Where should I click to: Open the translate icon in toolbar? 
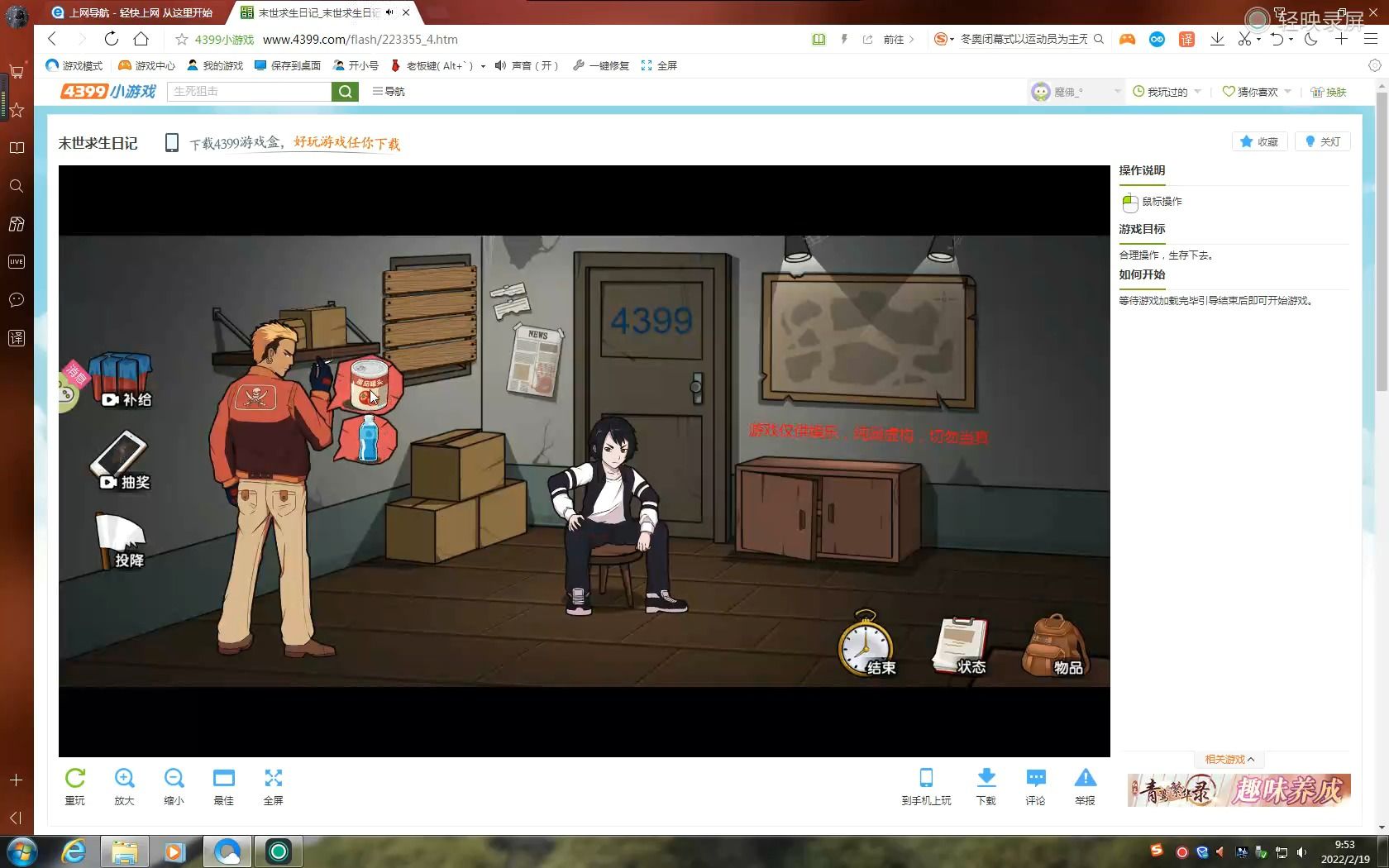coord(1186,39)
